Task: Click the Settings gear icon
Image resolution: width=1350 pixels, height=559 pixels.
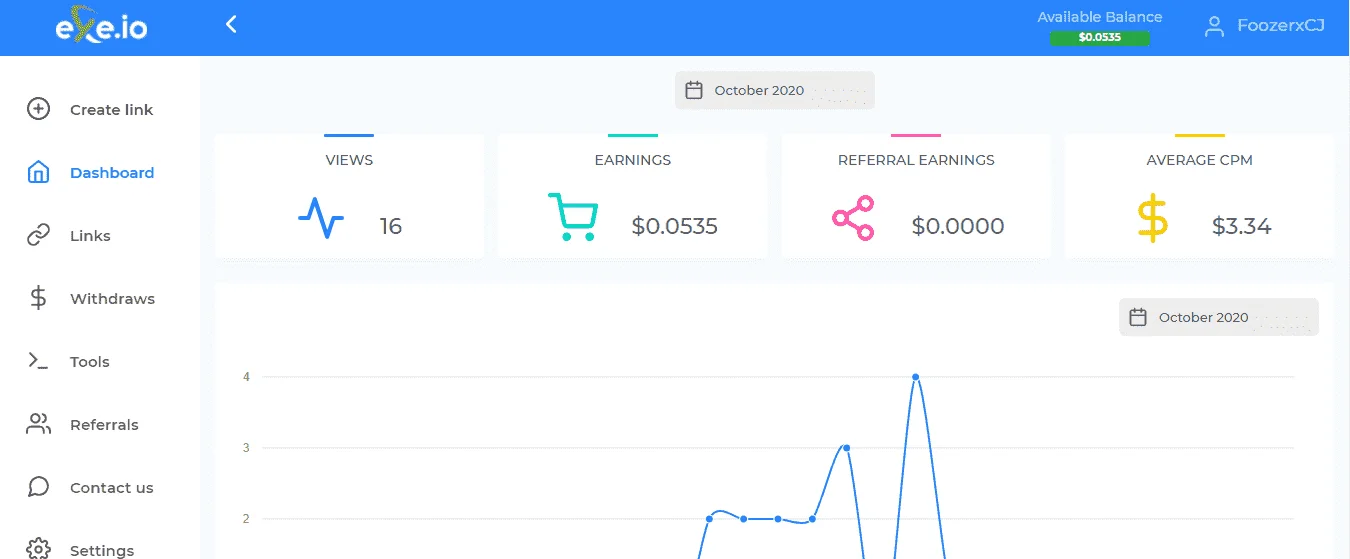Action: (38, 548)
